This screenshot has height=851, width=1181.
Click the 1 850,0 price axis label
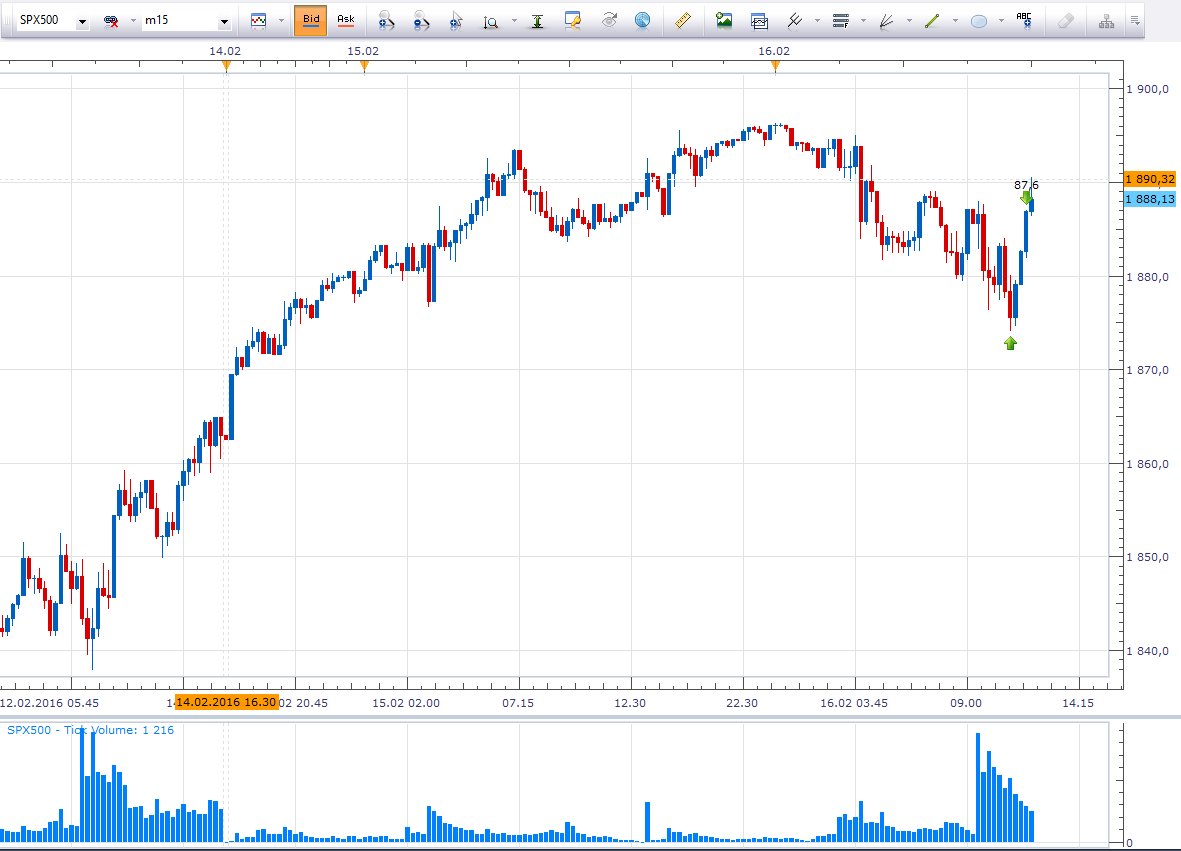pos(1148,557)
